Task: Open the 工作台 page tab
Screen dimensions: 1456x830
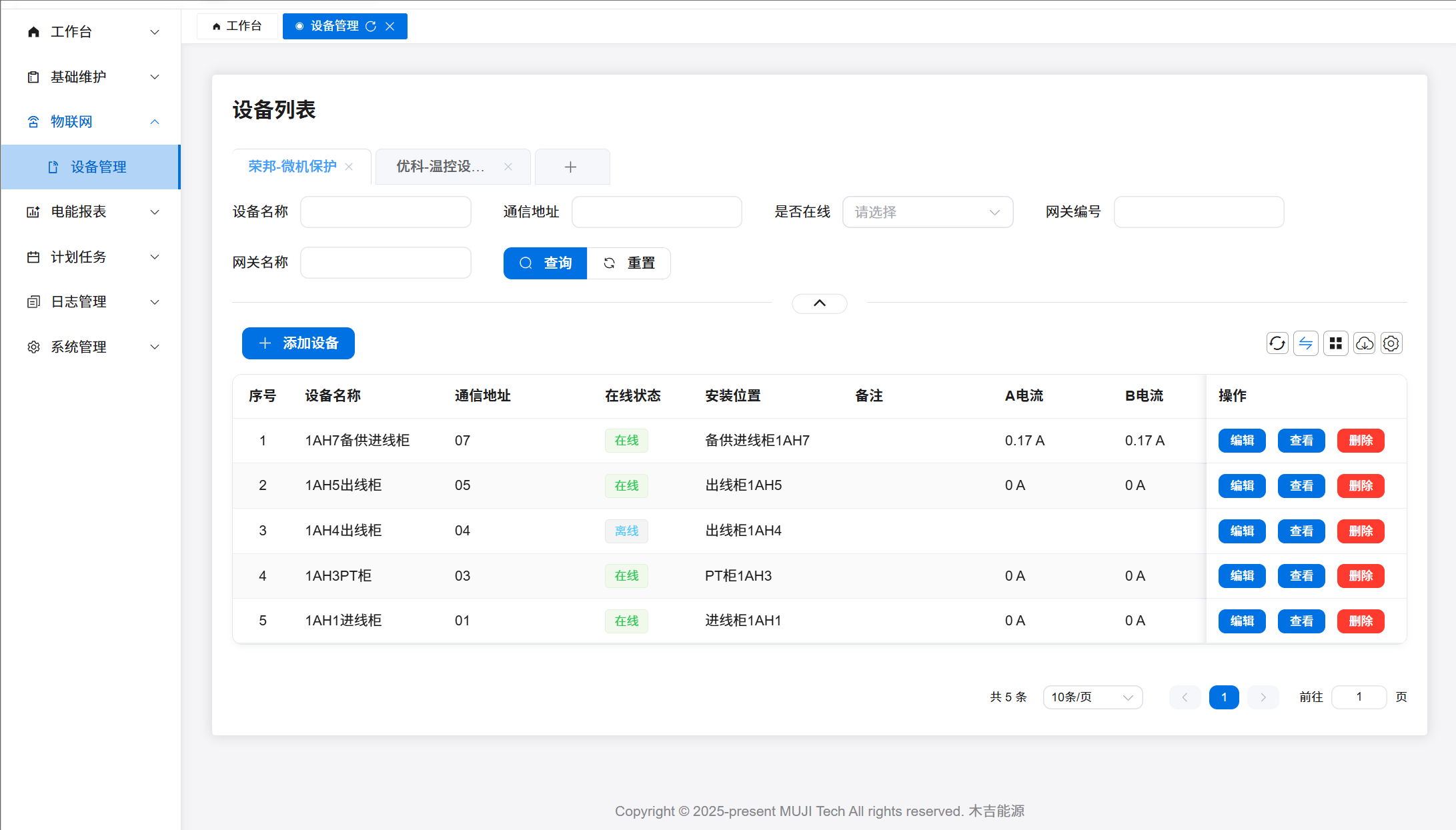Action: pyautogui.click(x=237, y=26)
